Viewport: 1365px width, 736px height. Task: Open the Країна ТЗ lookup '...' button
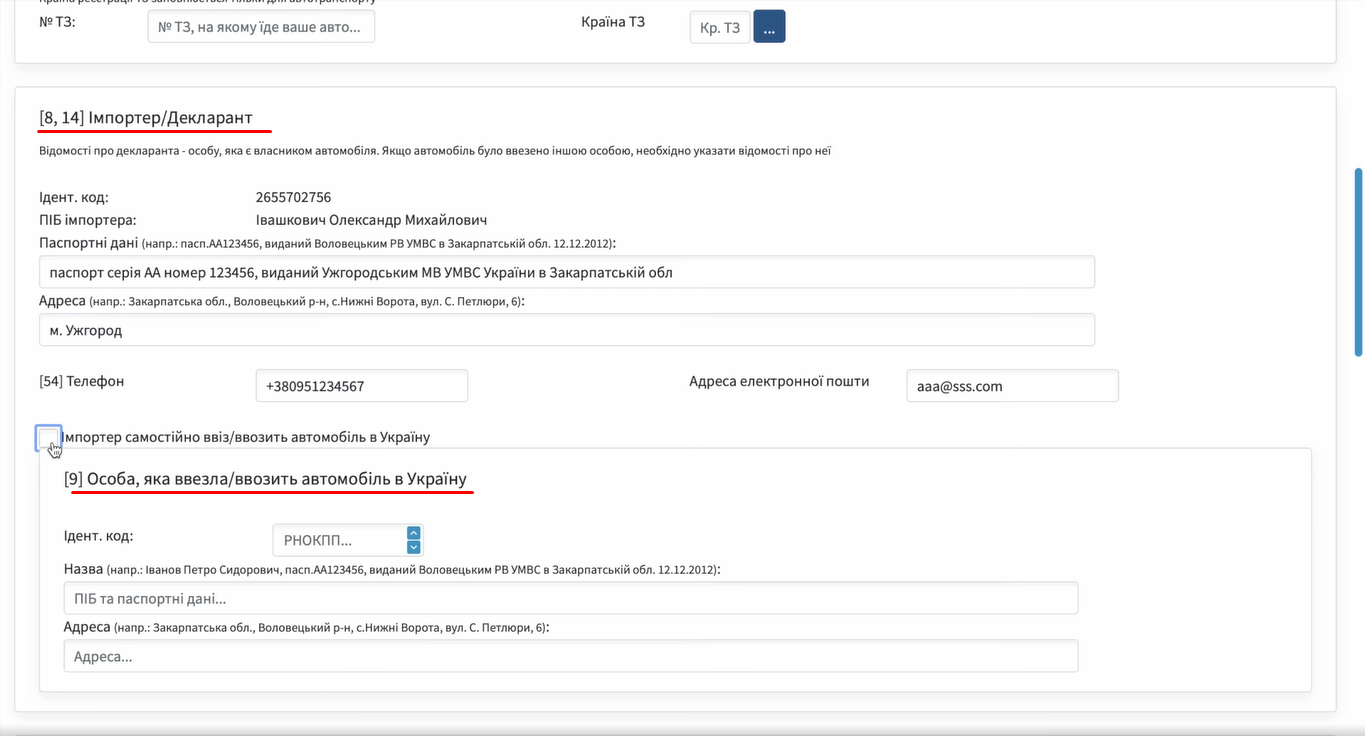(769, 27)
